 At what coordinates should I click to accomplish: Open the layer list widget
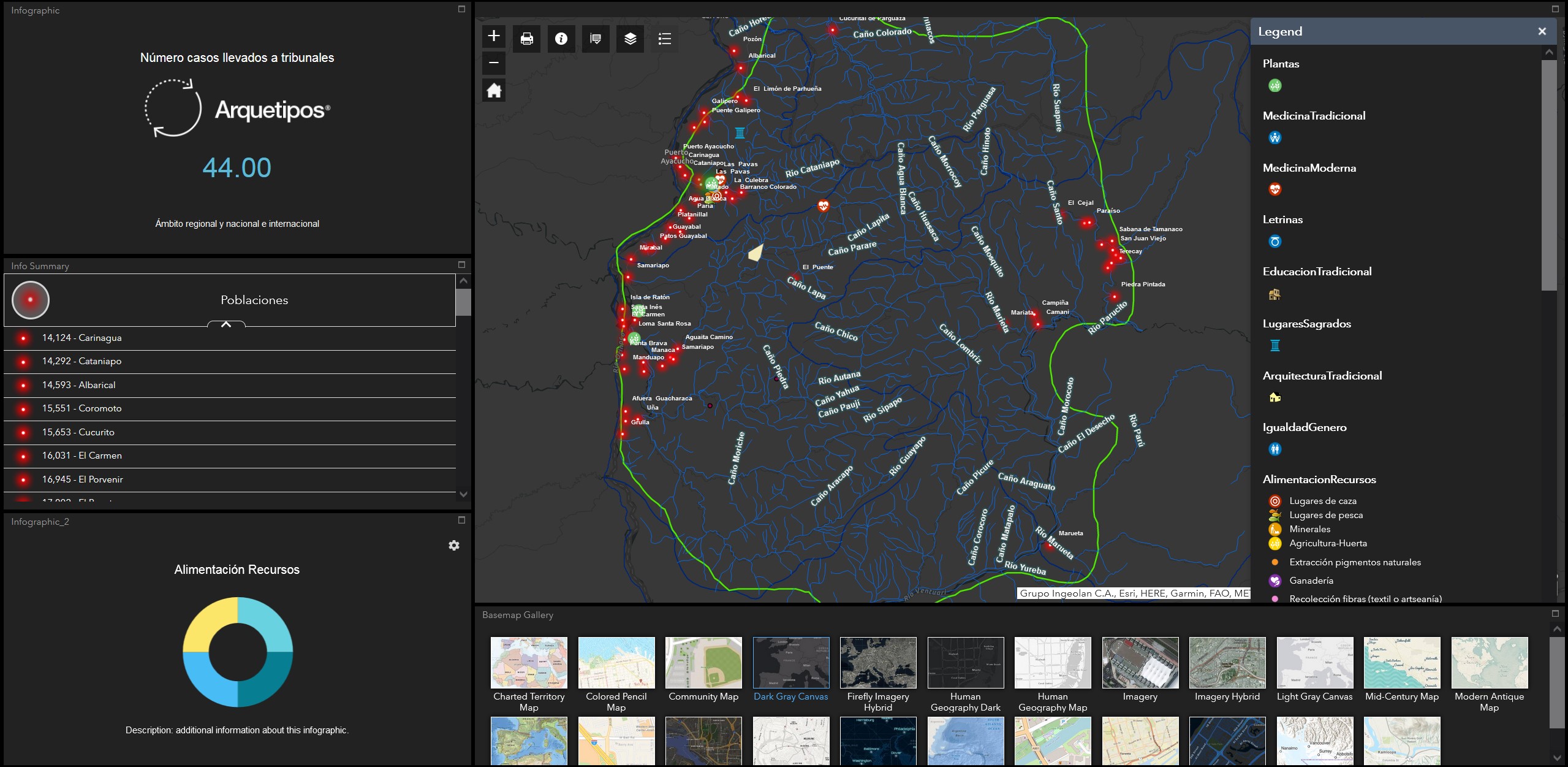631,39
